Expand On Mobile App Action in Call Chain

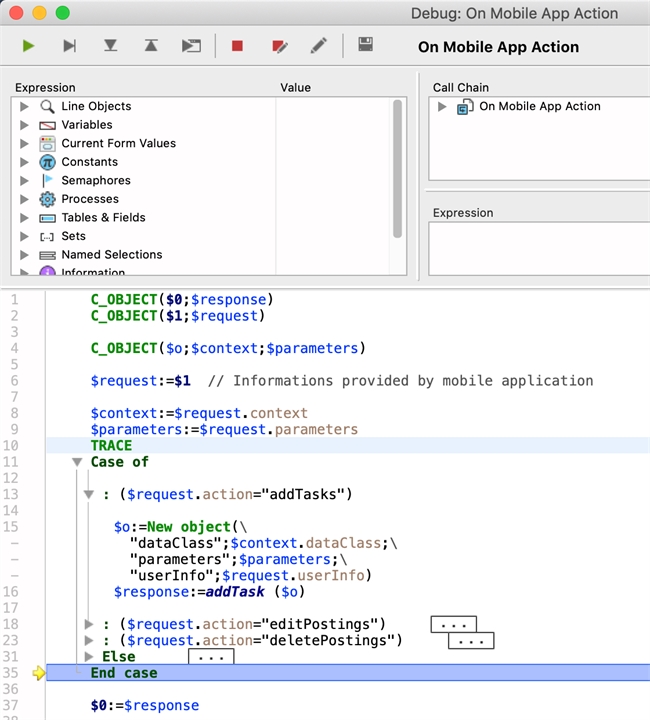click(443, 106)
